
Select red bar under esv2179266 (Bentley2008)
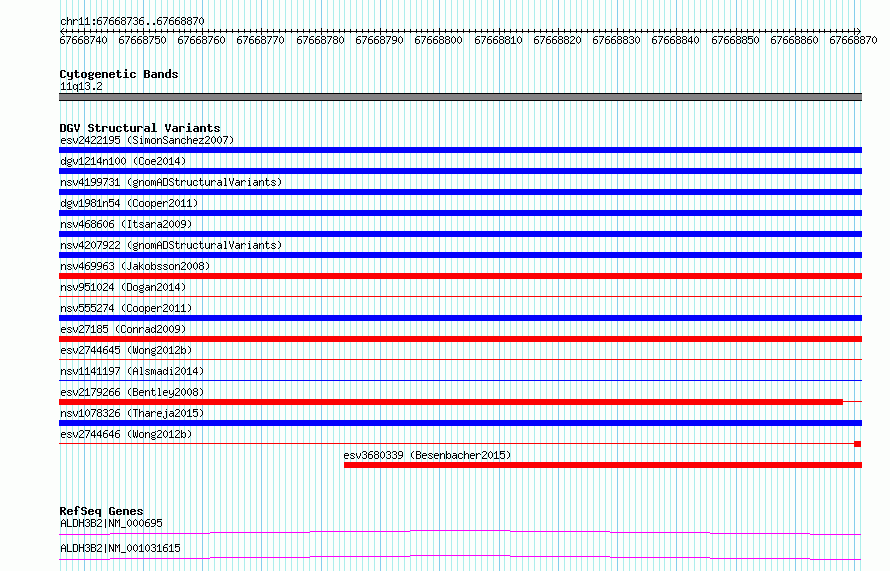451,402
